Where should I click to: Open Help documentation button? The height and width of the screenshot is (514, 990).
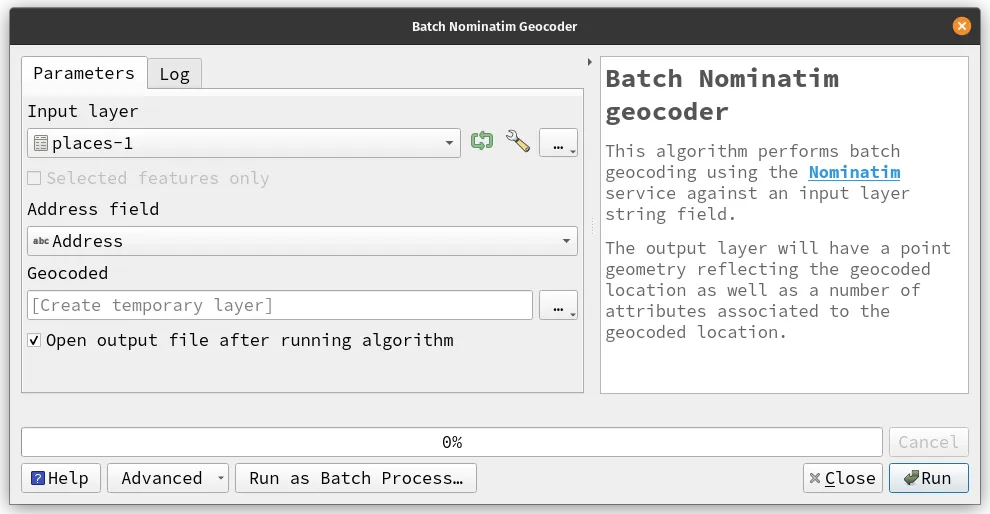[61, 478]
